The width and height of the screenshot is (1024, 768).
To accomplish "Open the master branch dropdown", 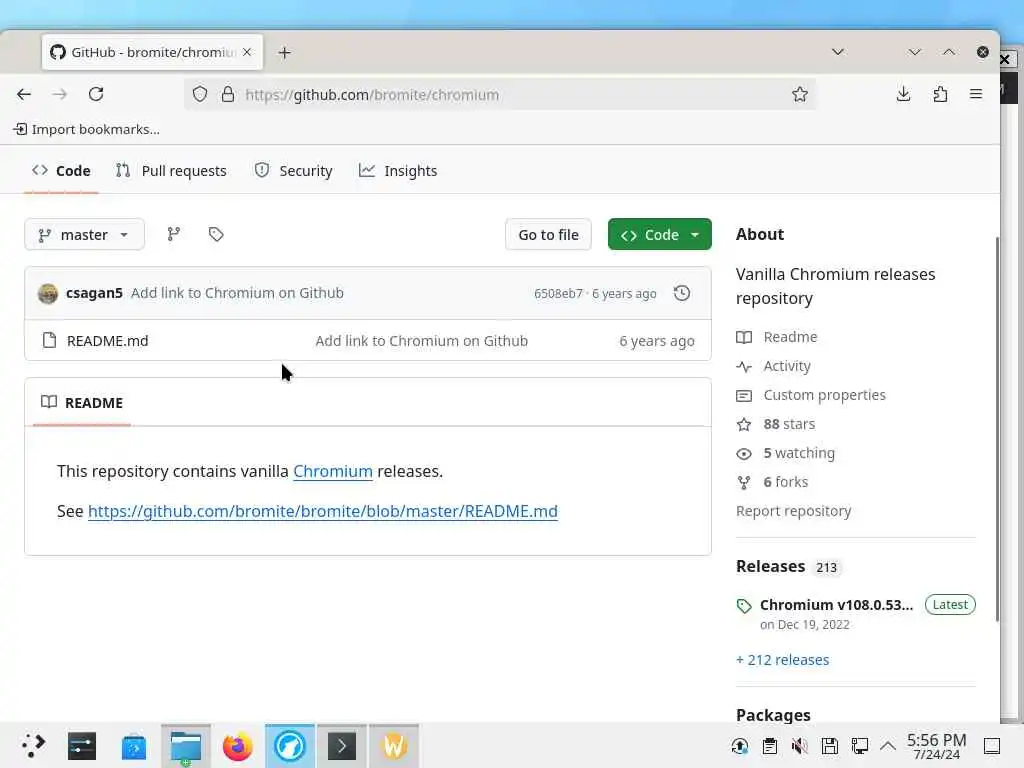I will coord(84,234).
